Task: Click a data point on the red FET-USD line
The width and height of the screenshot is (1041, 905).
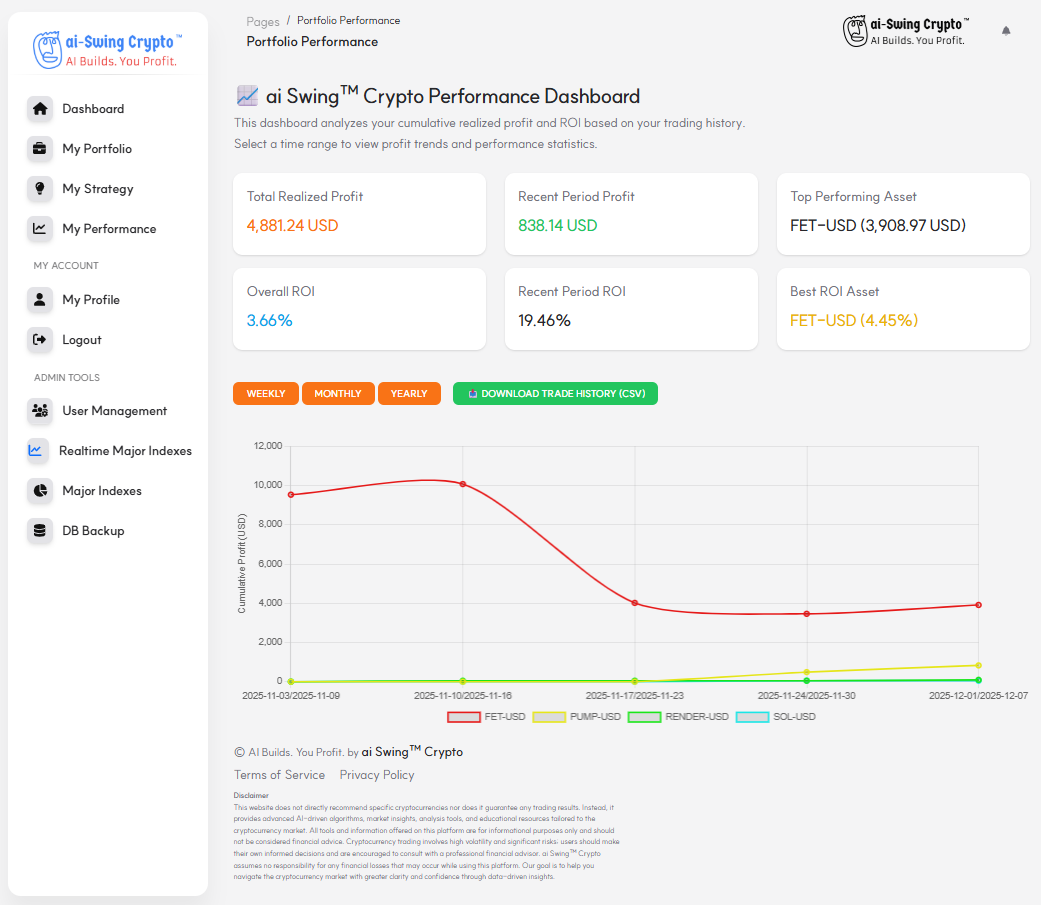Action: tap(461, 485)
